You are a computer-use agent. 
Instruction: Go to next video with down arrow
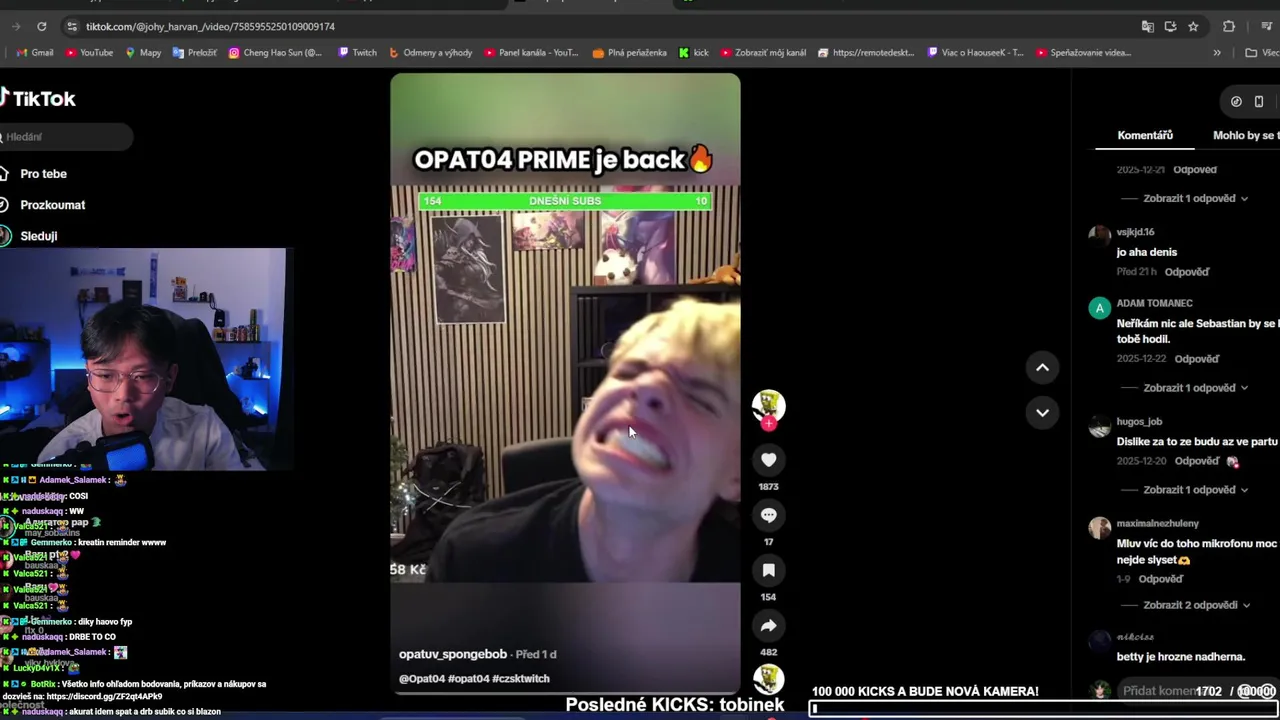1042,412
